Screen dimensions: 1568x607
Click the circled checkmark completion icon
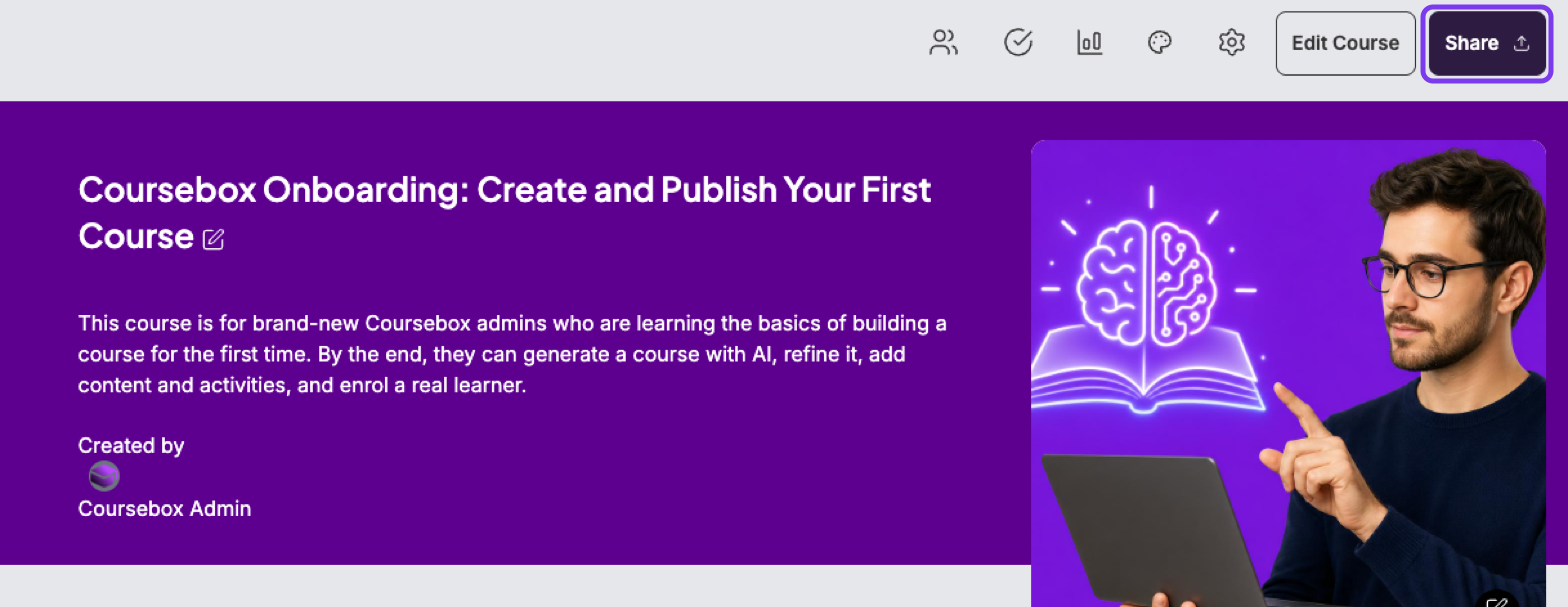pyautogui.click(x=1018, y=43)
